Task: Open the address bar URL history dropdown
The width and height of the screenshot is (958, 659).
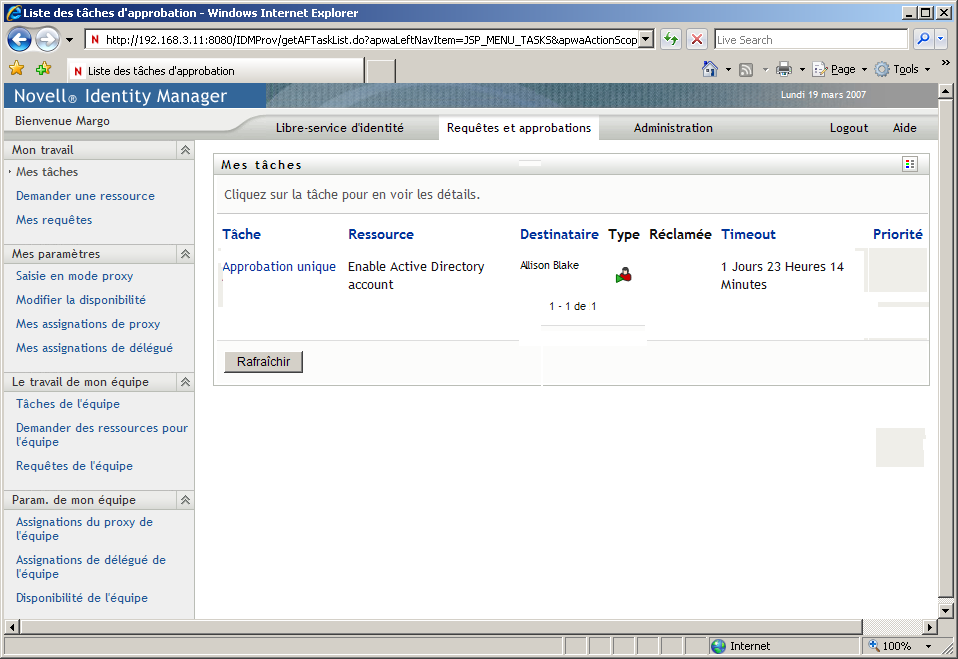Action: [x=646, y=40]
